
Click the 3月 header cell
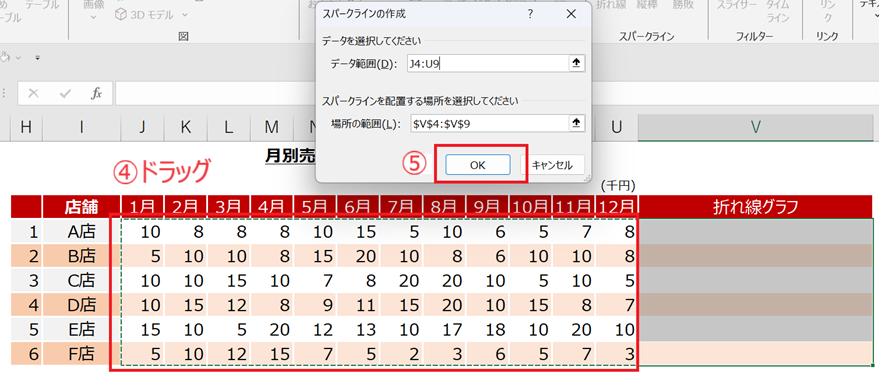click(229, 207)
